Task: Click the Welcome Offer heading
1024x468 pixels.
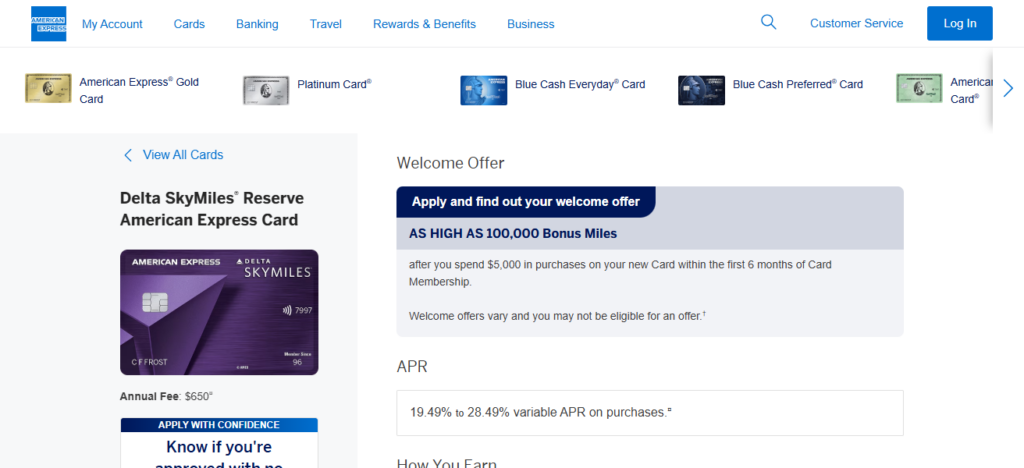Action: (451, 163)
